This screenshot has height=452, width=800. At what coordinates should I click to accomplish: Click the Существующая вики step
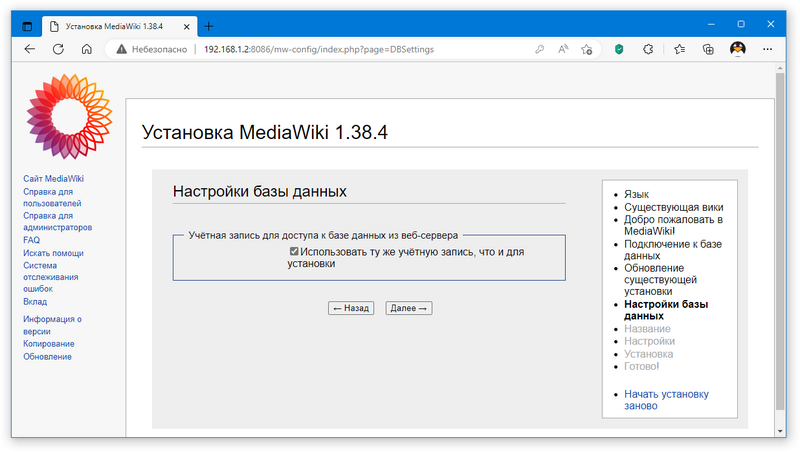tap(673, 207)
